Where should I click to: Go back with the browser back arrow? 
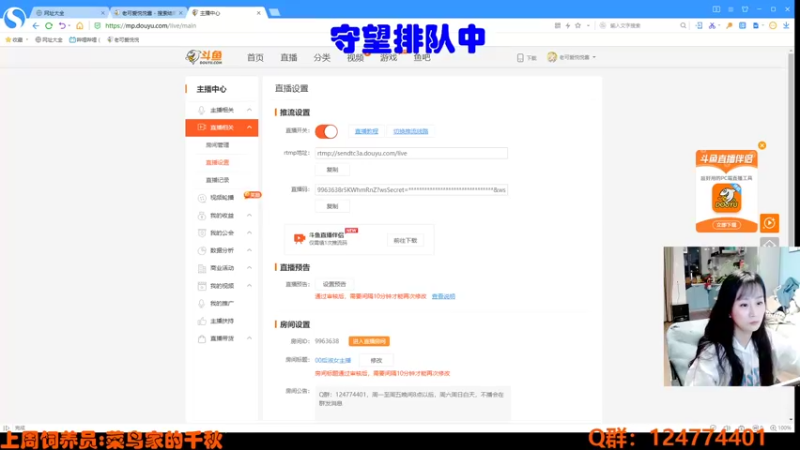click(35, 26)
